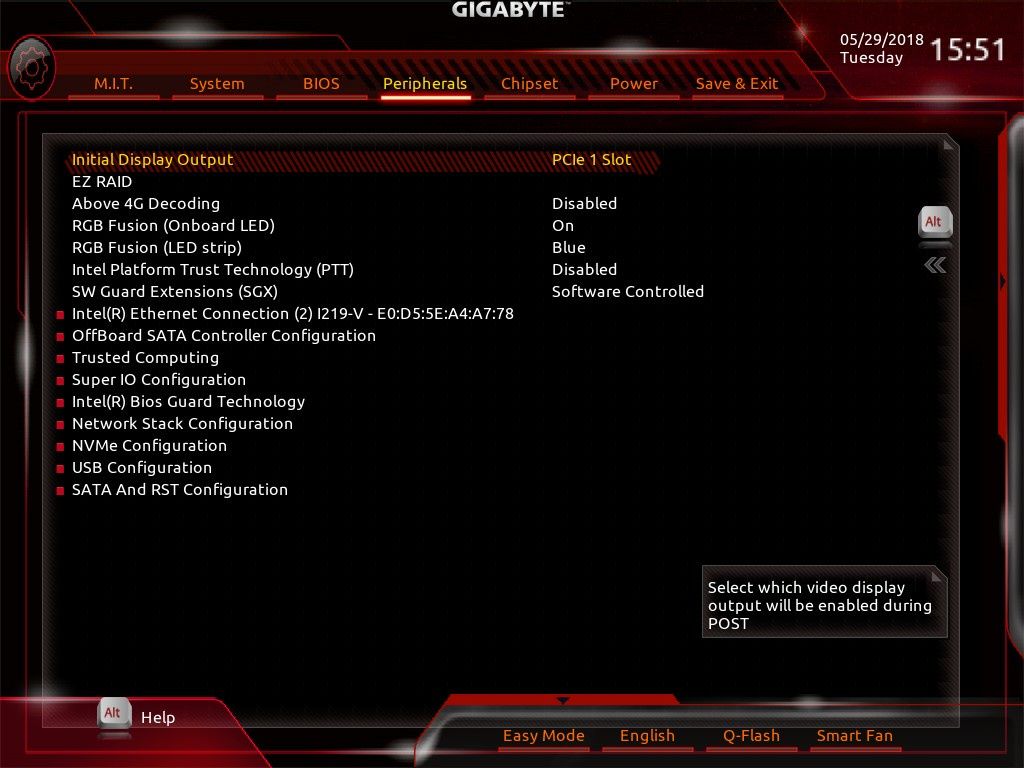Click the 15:51 clock display
Screen dimensions: 1024x768
(967, 50)
